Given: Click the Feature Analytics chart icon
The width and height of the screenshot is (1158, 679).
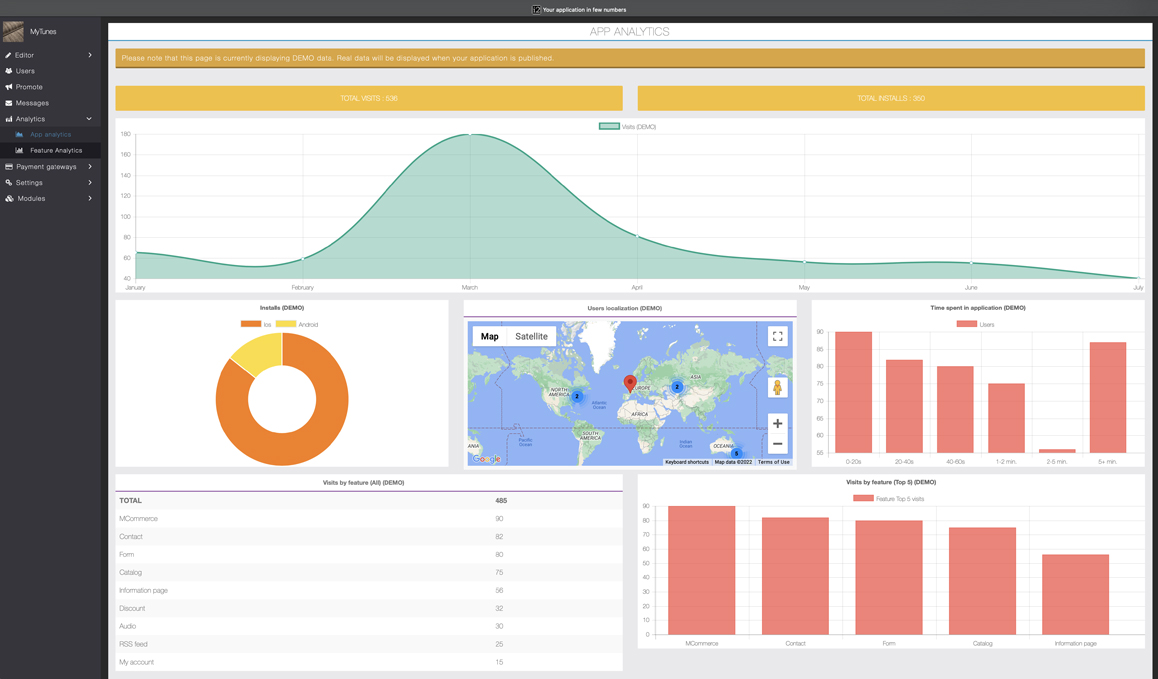Looking at the screenshot, I should pyautogui.click(x=19, y=151).
